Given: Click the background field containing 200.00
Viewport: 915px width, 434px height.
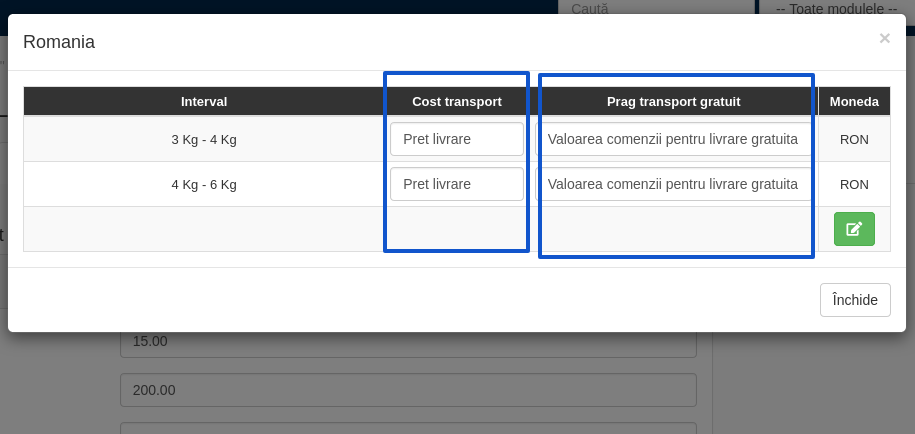Looking at the screenshot, I should point(408,390).
